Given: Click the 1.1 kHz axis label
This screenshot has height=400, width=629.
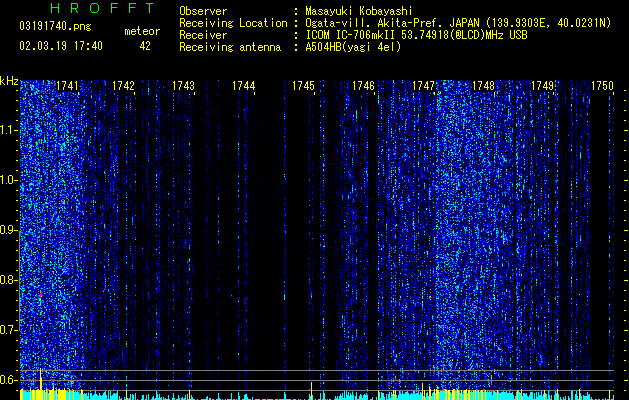Looking at the screenshot, I should tap(9, 130).
